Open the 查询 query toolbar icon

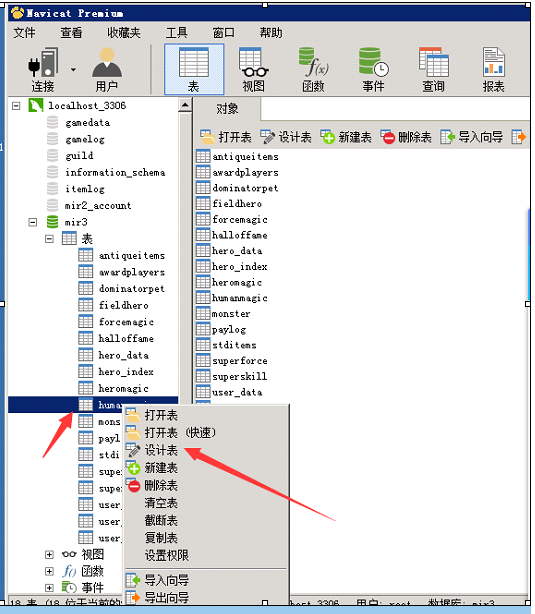tap(433, 70)
